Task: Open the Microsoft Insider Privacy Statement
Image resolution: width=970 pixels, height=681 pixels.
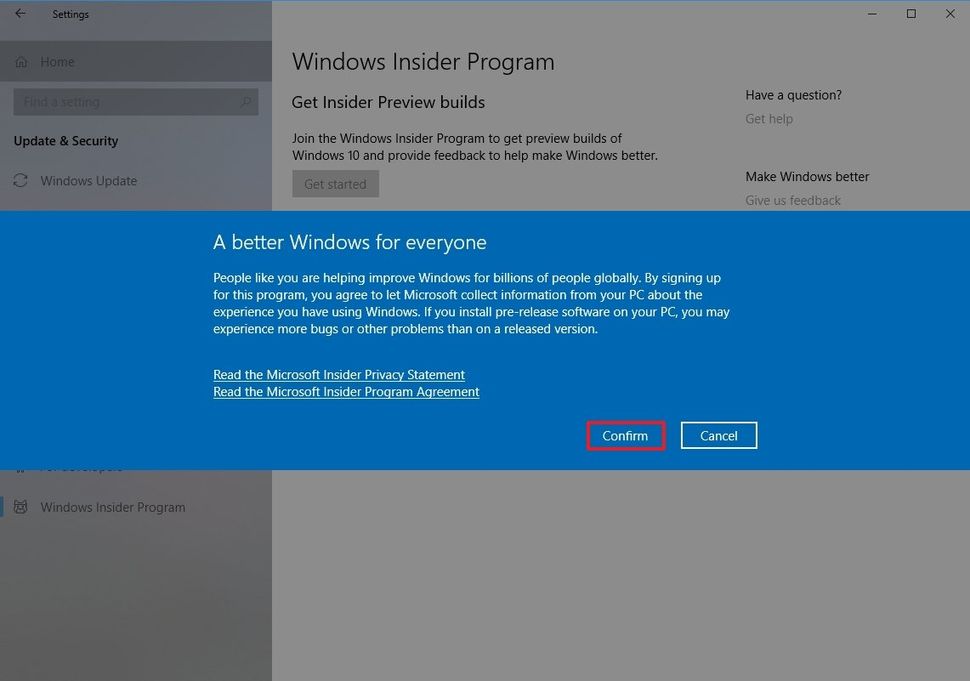Action: [x=338, y=374]
